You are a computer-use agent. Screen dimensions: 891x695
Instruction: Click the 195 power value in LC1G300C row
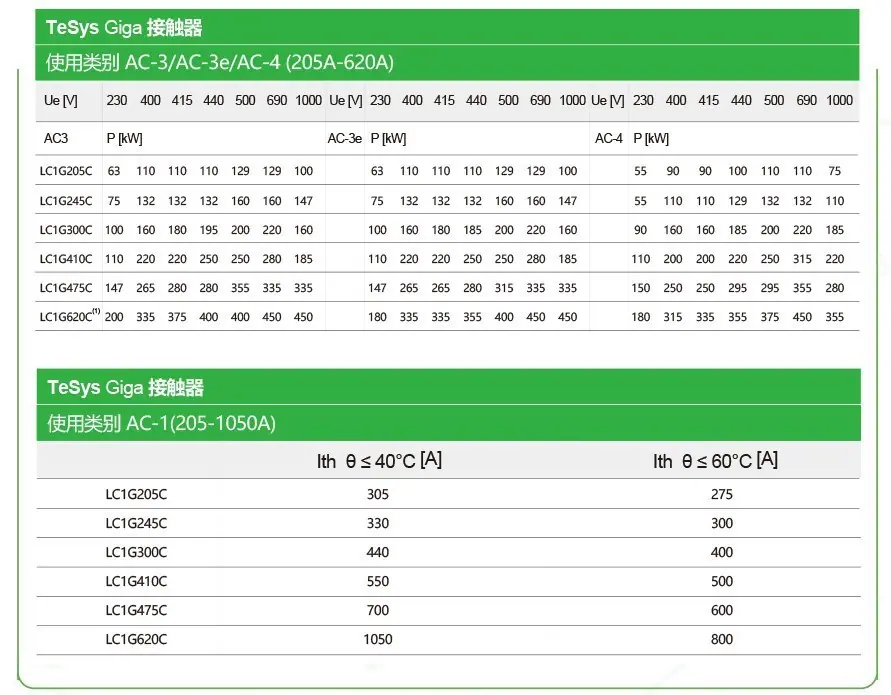click(x=209, y=230)
